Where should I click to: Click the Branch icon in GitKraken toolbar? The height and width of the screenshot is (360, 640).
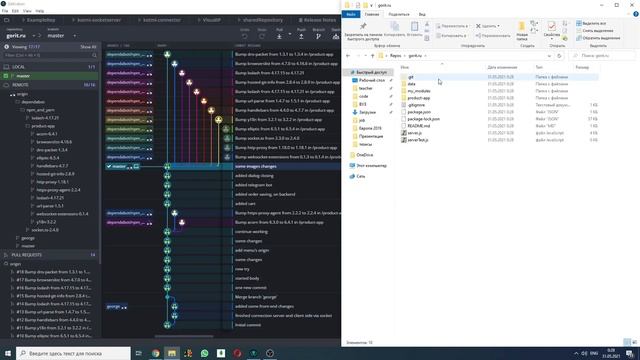pyautogui.click(x=318, y=36)
